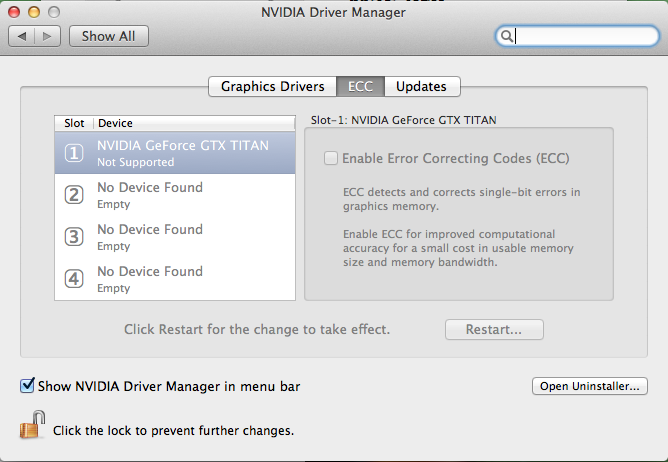Open the Updates tab
Viewport: 668px width, 462px height.
coord(421,86)
